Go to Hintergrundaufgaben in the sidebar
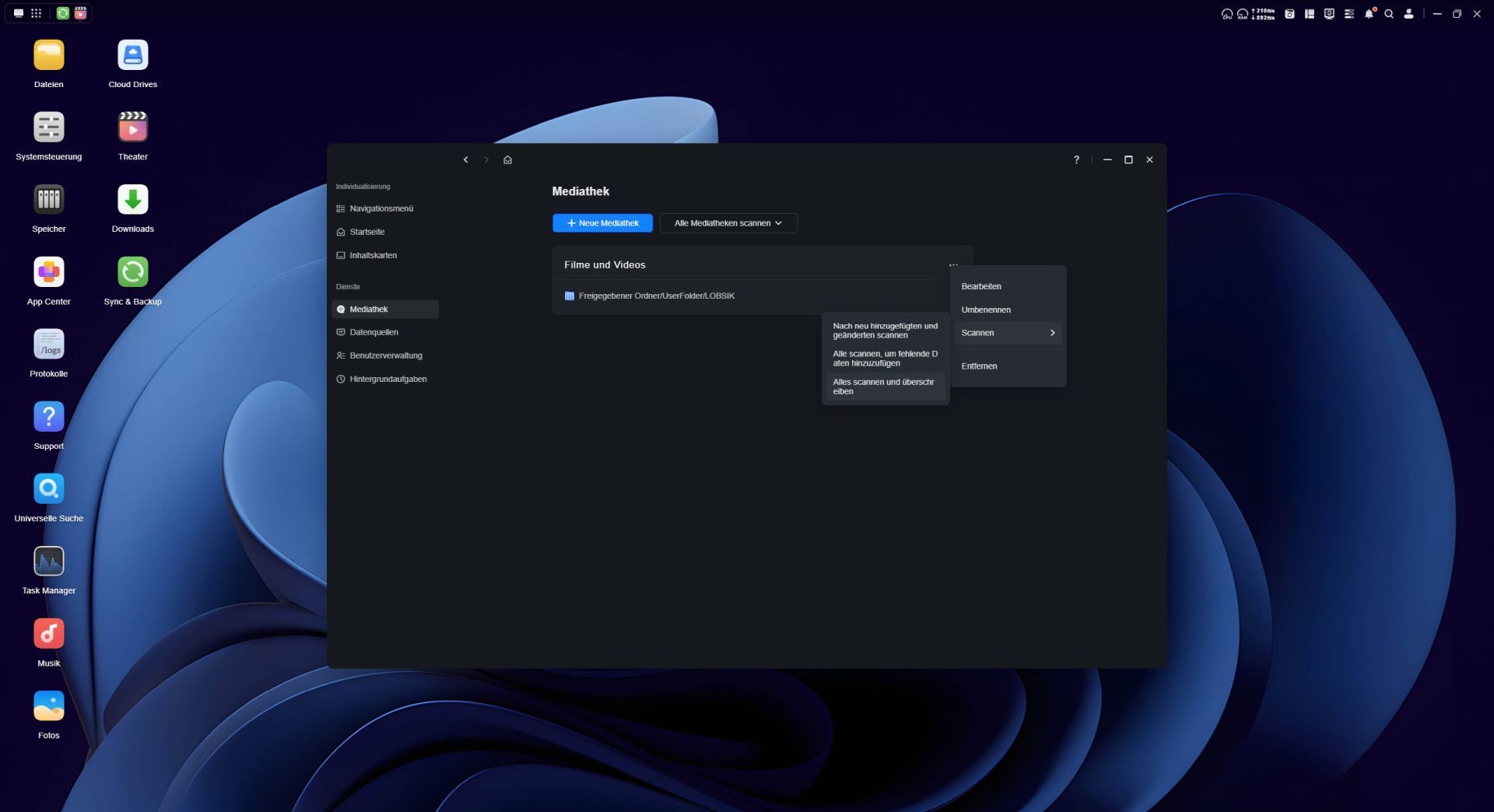Screen dimensions: 1494x812 coord(388,380)
